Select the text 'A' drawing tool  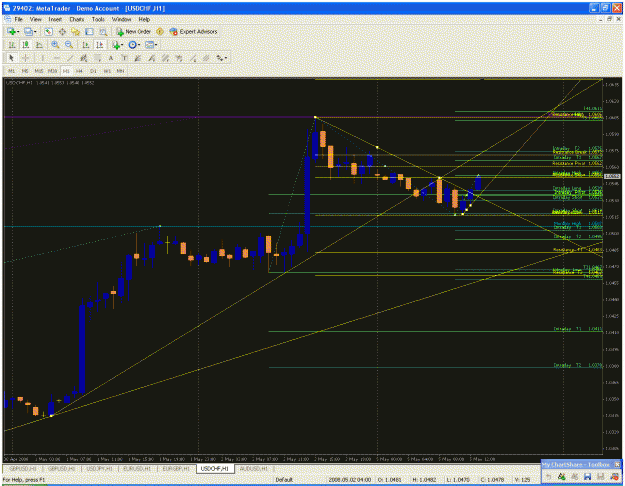click(x=111, y=58)
